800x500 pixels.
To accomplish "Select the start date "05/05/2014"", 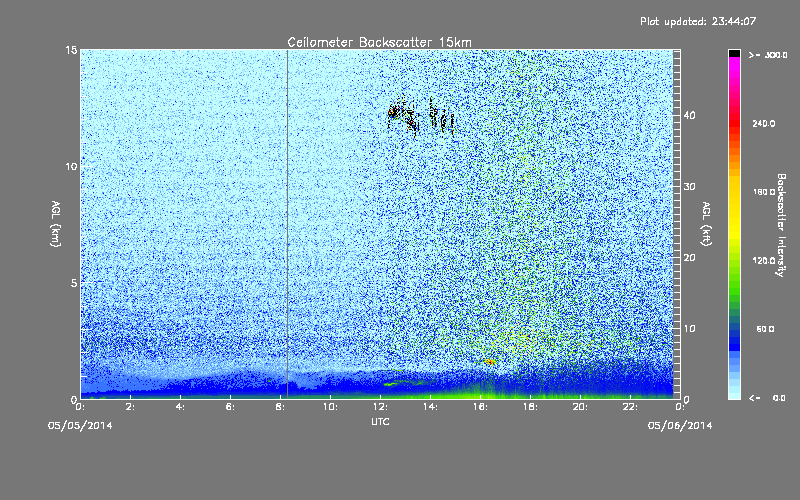I will (80, 426).
